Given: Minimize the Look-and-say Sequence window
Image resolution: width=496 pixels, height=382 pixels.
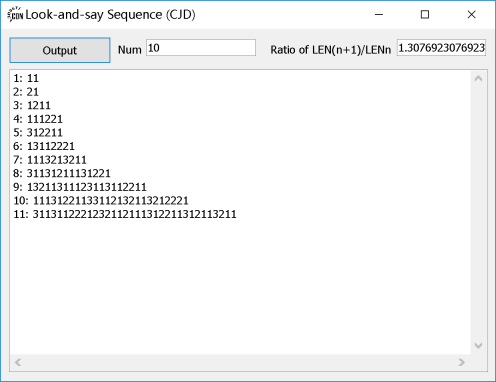Looking at the screenshot, I should click(379, 15).
